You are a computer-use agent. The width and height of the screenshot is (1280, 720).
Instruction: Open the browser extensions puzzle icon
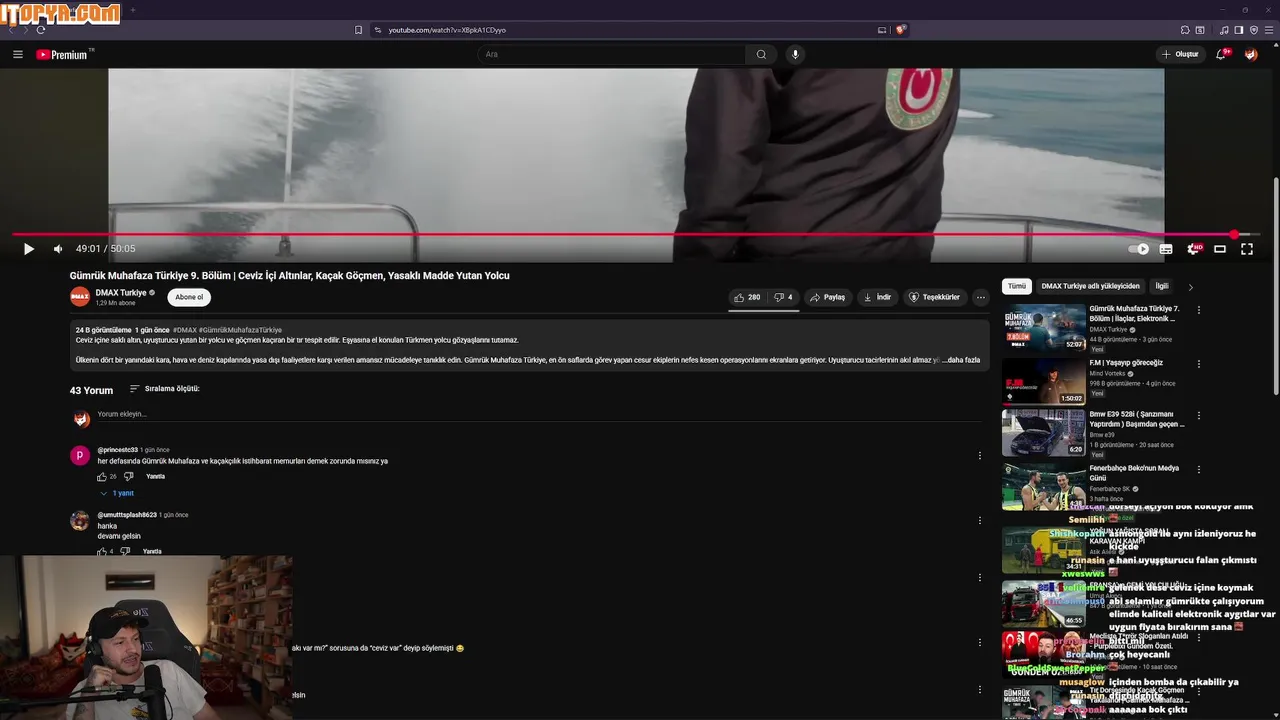click(1185, 30)
